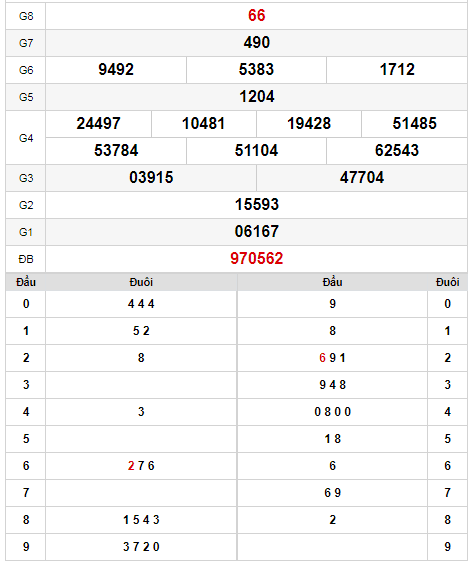
Task: Select G3 result 03915
Action: tap(151, 178)
